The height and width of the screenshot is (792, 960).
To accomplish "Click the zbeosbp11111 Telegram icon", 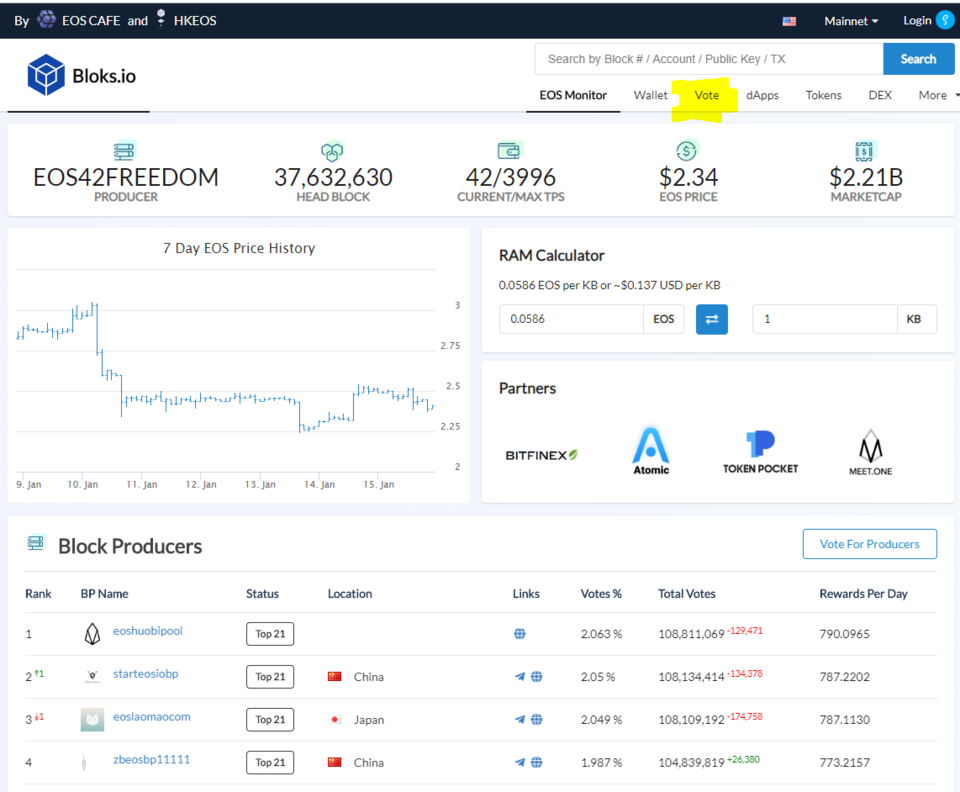I will click(519, 763).
